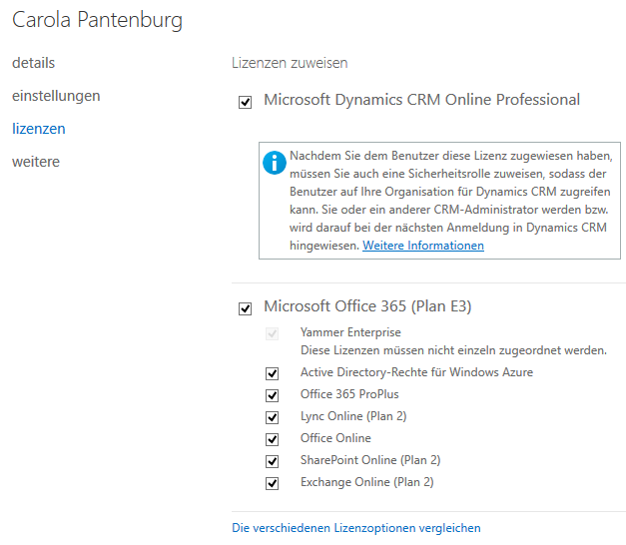Click the greyed Yammer Enterprise checkbox
This screenshot has width=626, height=545.
coord(272,333)
